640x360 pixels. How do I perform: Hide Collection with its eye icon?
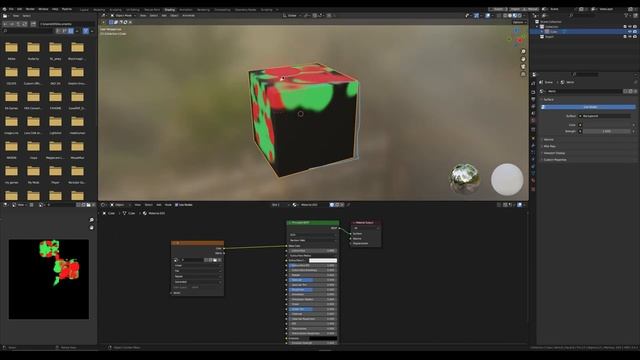tap(630, 27)
